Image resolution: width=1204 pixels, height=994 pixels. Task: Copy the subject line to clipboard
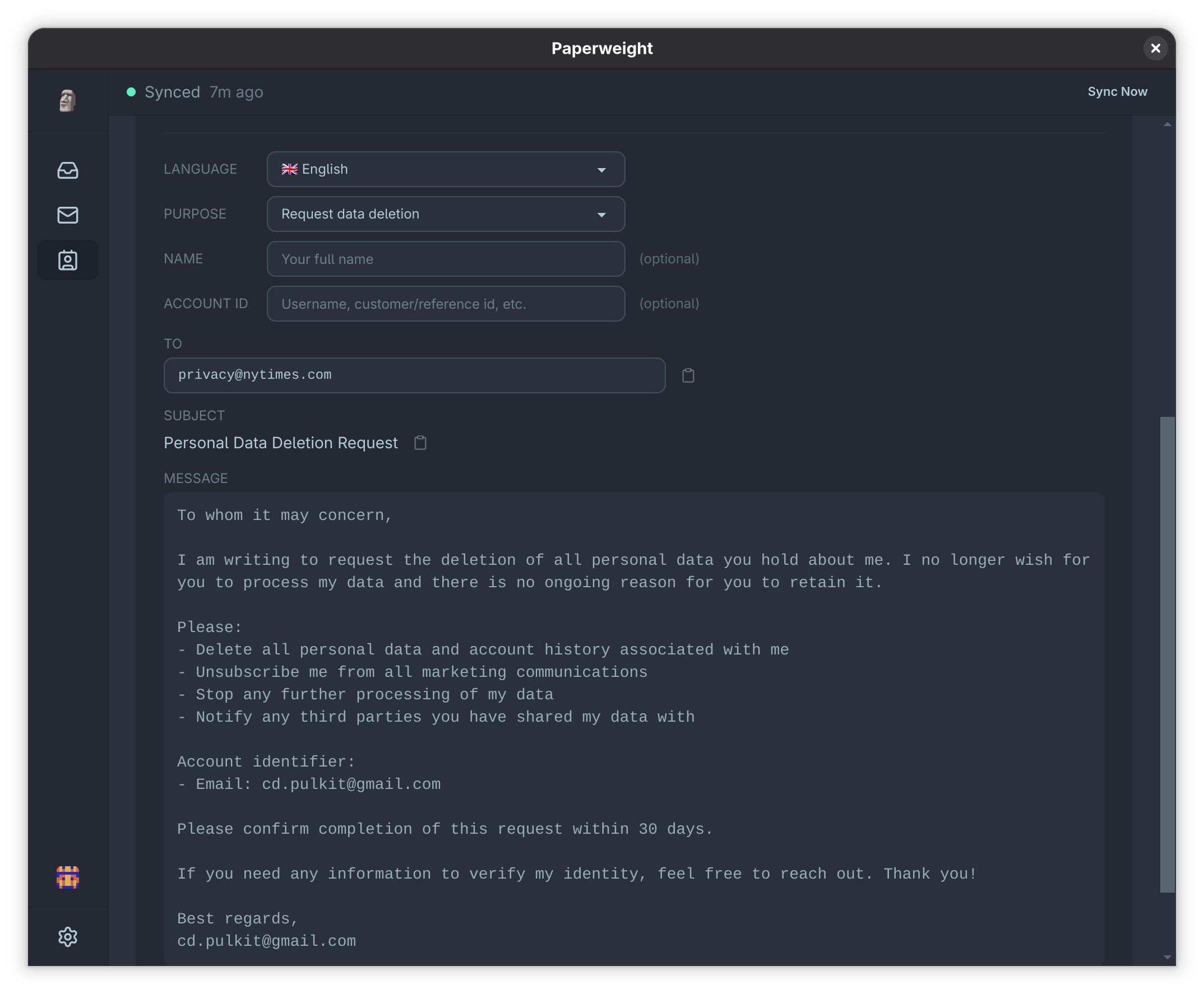[x=420, y=443]
